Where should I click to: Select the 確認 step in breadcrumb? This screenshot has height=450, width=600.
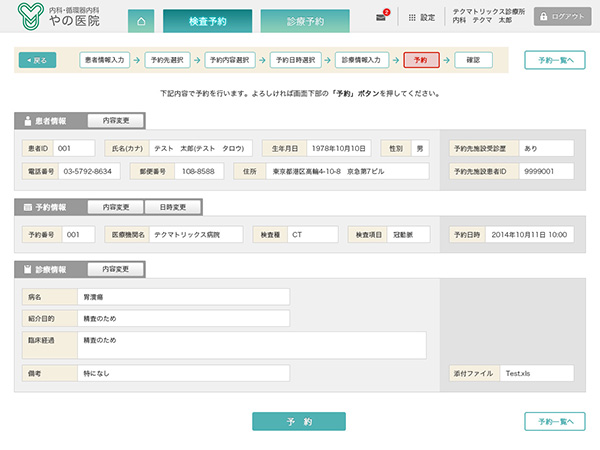point(473,60)
